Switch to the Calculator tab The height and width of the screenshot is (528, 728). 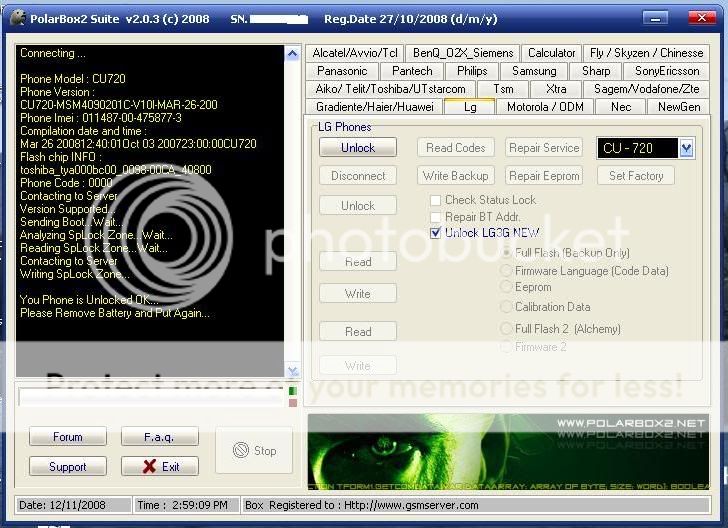[x=551, y=53]
